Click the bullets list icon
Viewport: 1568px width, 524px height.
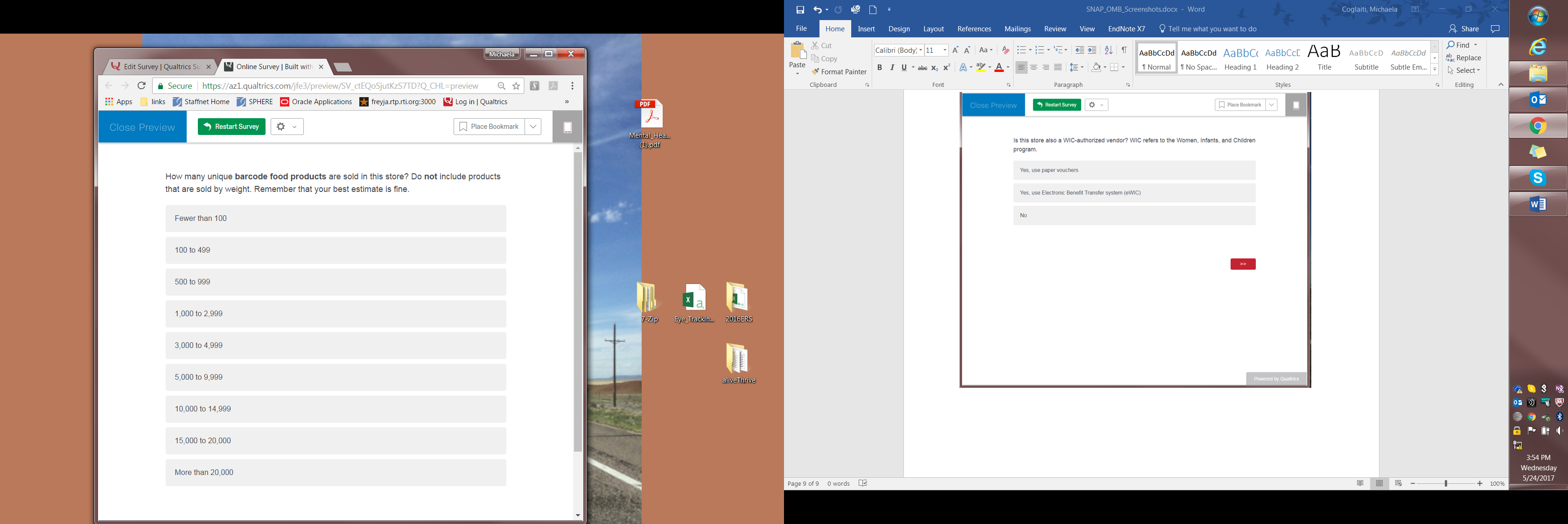[1021, 50]
